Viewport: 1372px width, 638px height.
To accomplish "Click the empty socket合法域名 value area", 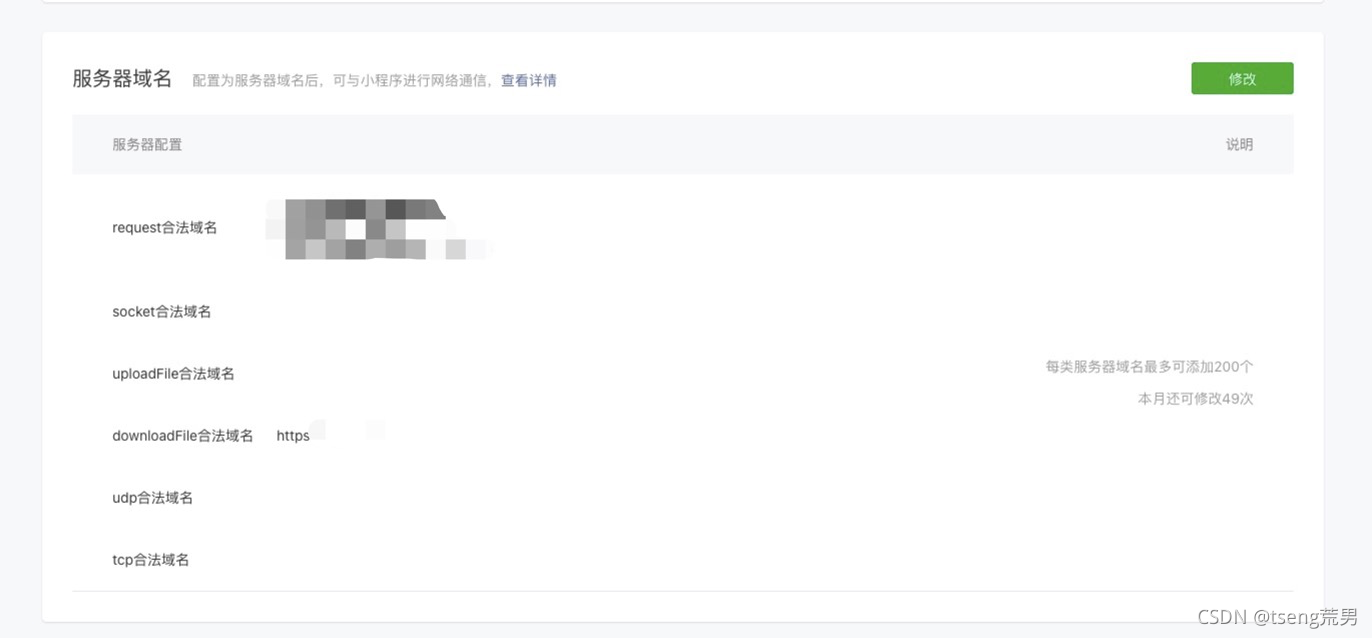I will pyautogui.click(x=640, y=312).
